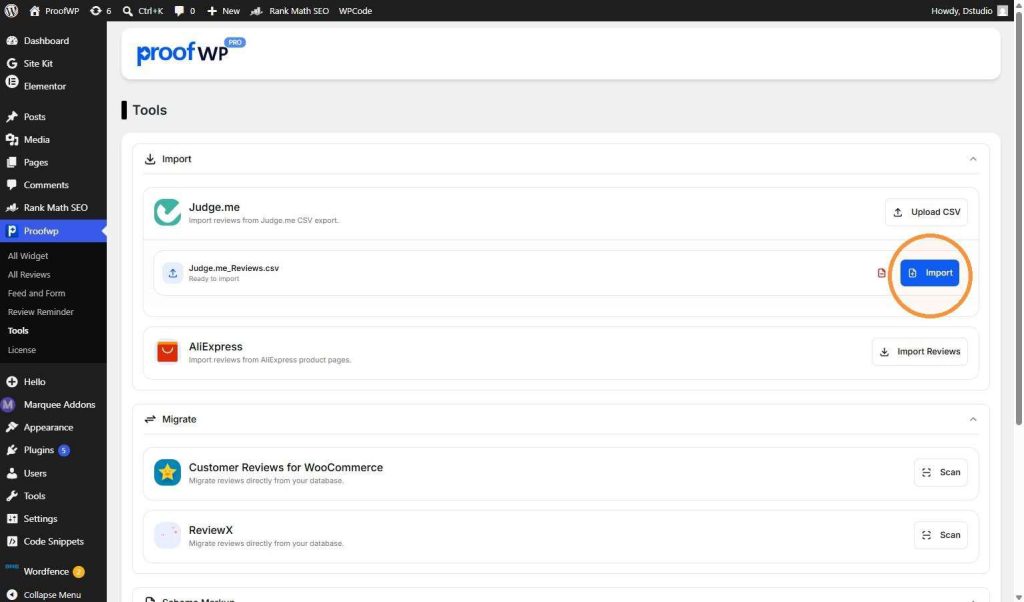Scan Customer Reviews for WooCommerce
This screenshot has height=602, width=1024.
pyautogui.click(x=940, y=472)
